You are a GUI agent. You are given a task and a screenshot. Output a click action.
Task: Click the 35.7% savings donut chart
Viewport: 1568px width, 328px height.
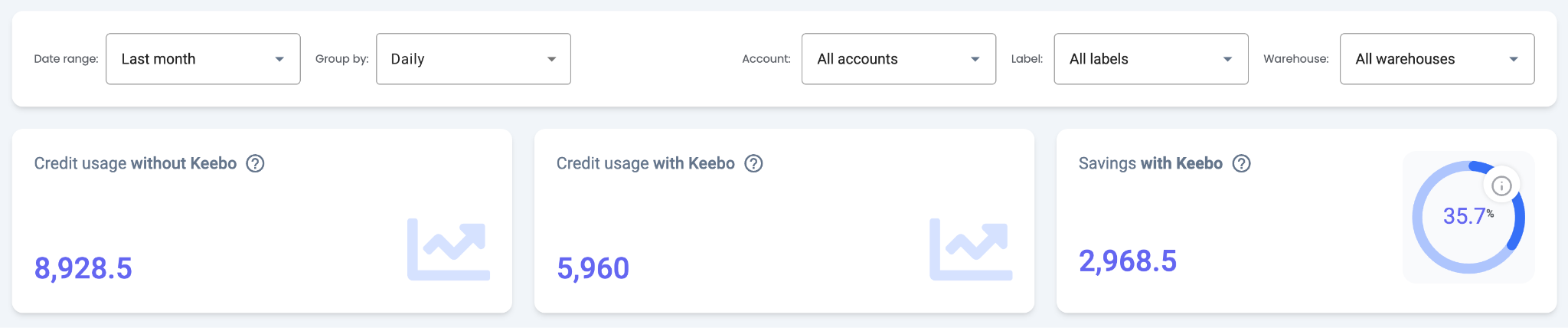click(x=1467, y=218)
